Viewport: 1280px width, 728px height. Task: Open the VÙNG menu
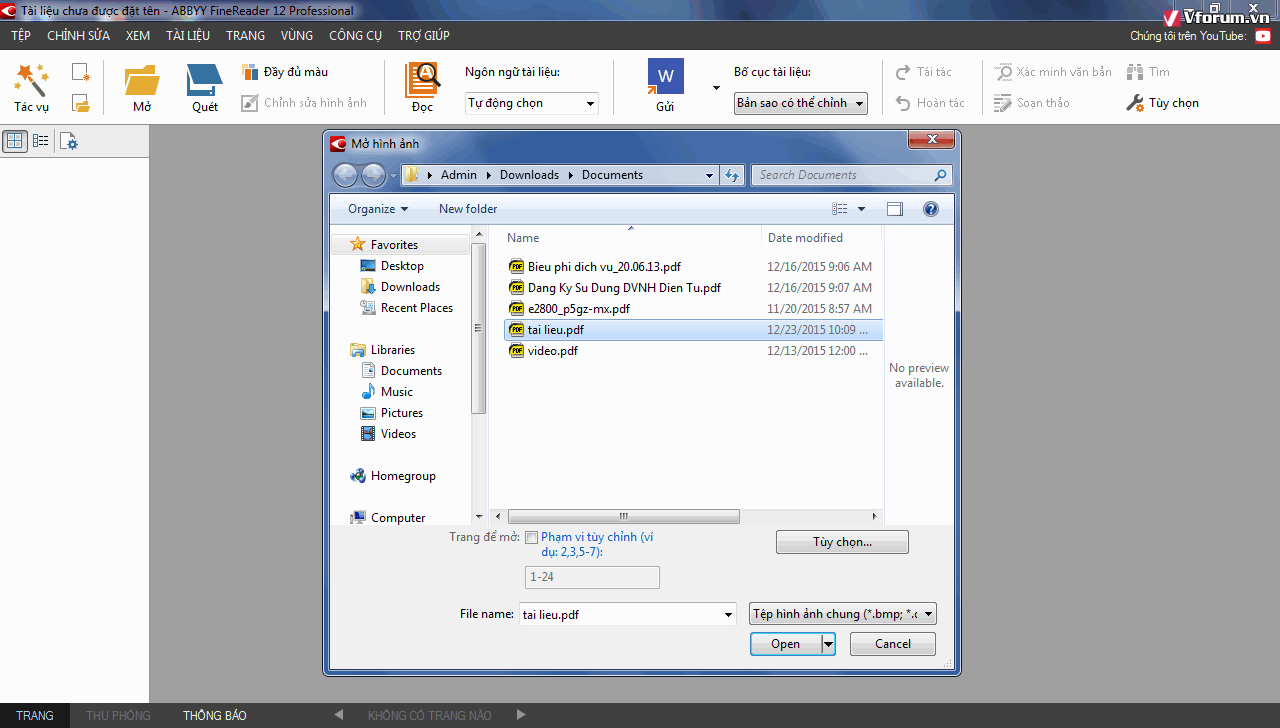click(x=297, y=36)
